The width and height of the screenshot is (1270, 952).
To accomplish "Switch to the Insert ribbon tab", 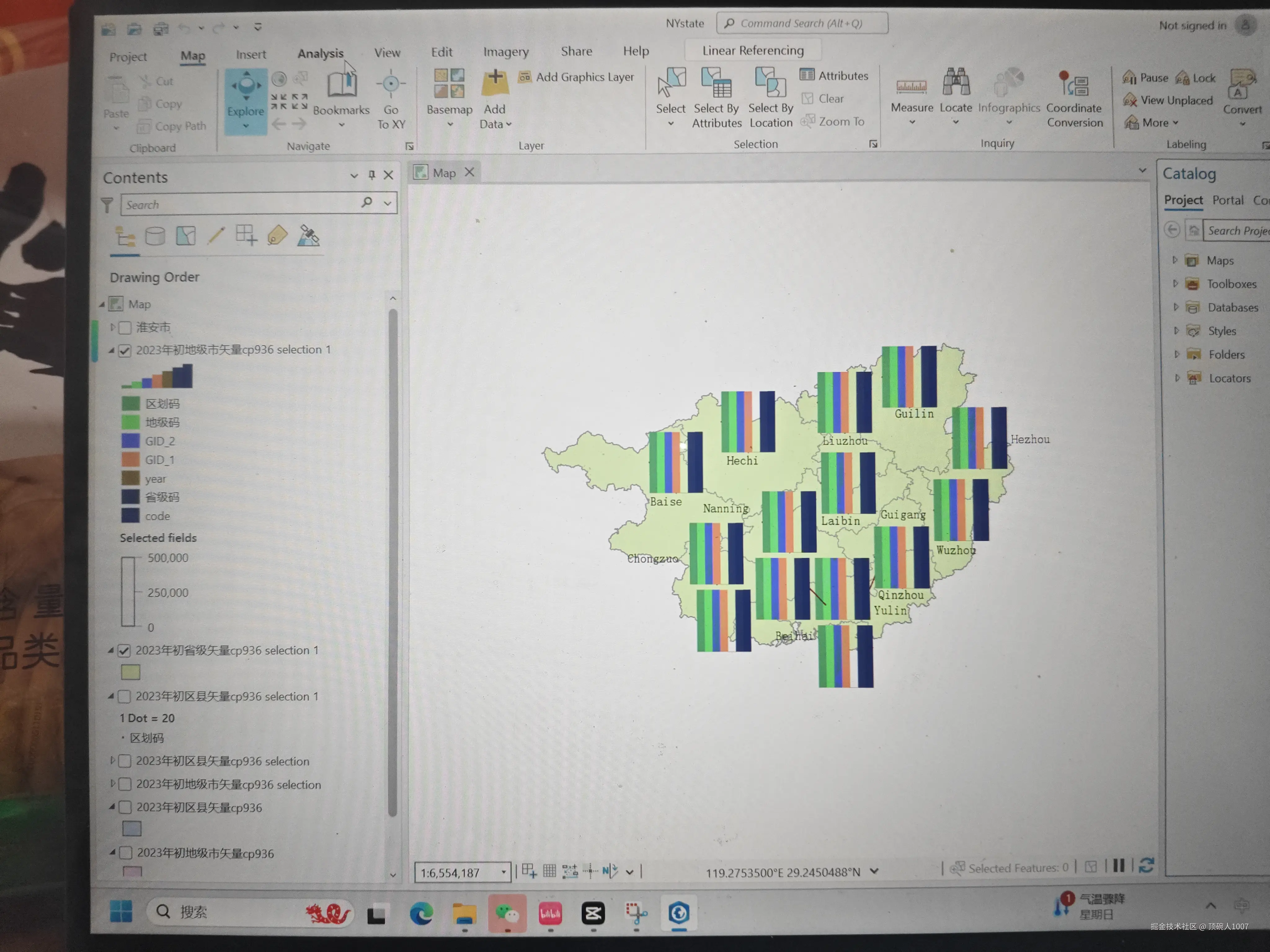I will pyautogui.click(x=251, y=55).
